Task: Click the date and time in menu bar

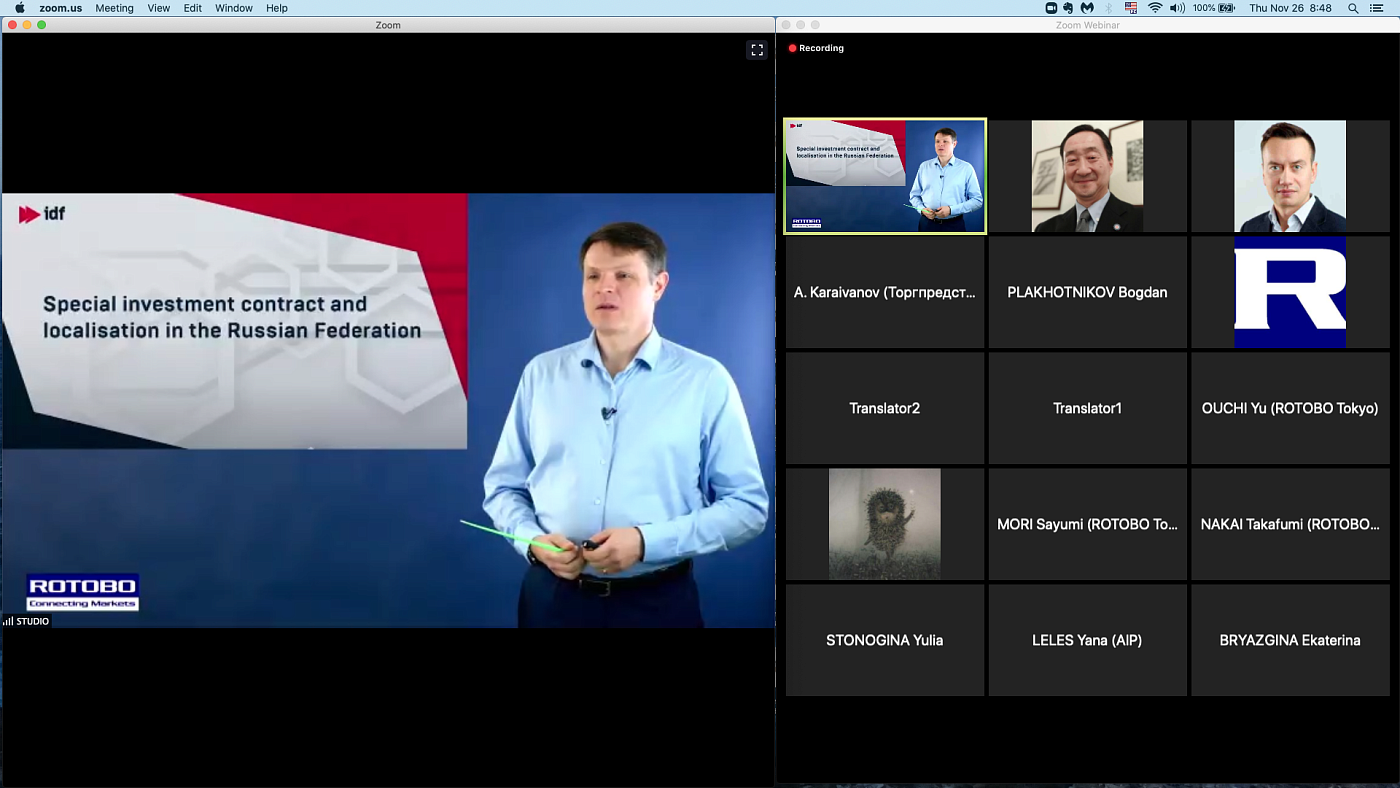Action: point(1290,8)
